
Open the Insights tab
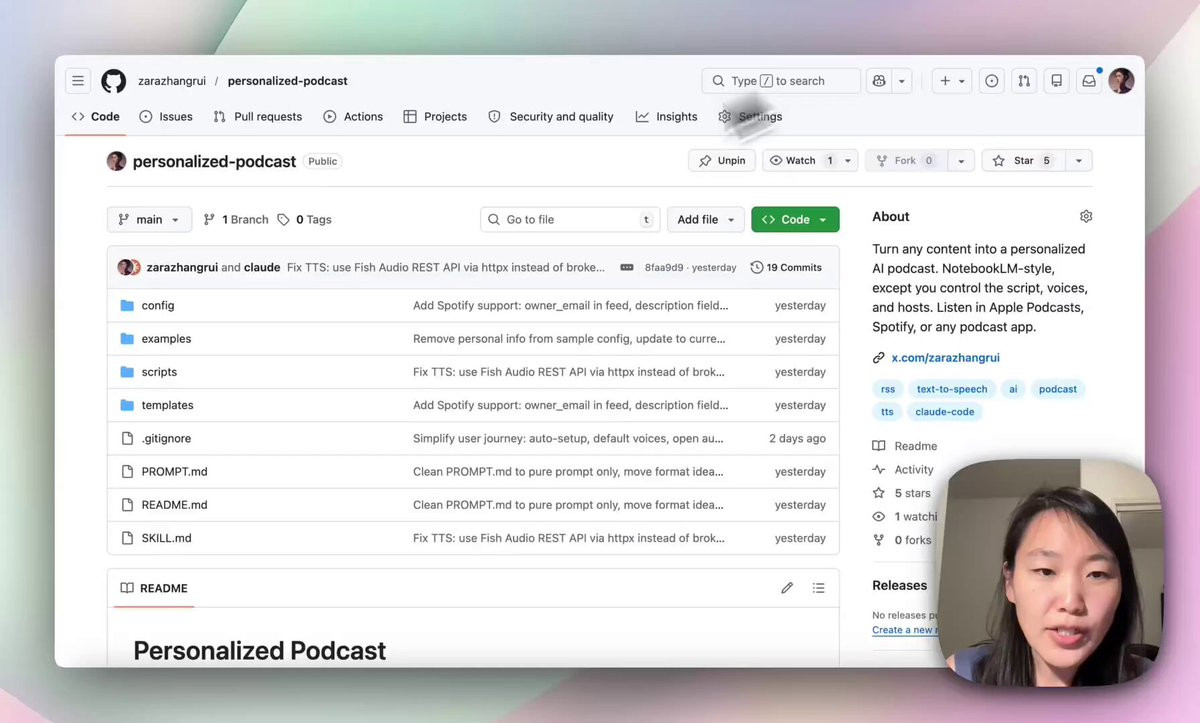click(x=667, y=117)
